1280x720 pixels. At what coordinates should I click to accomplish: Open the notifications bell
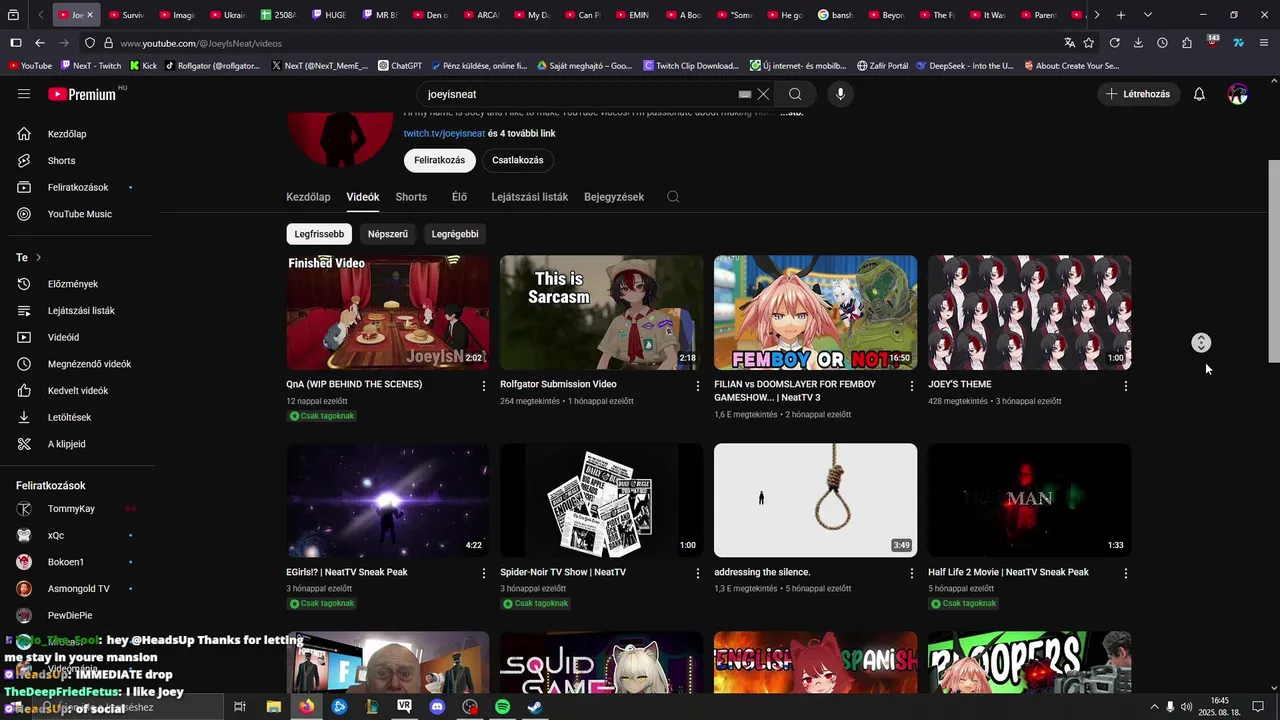pos(1199,94)
